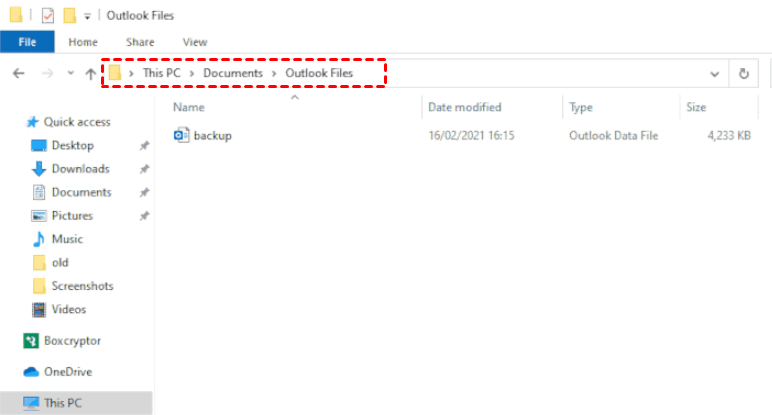Click This PC in the breadcrumb path

coord(163,73)
